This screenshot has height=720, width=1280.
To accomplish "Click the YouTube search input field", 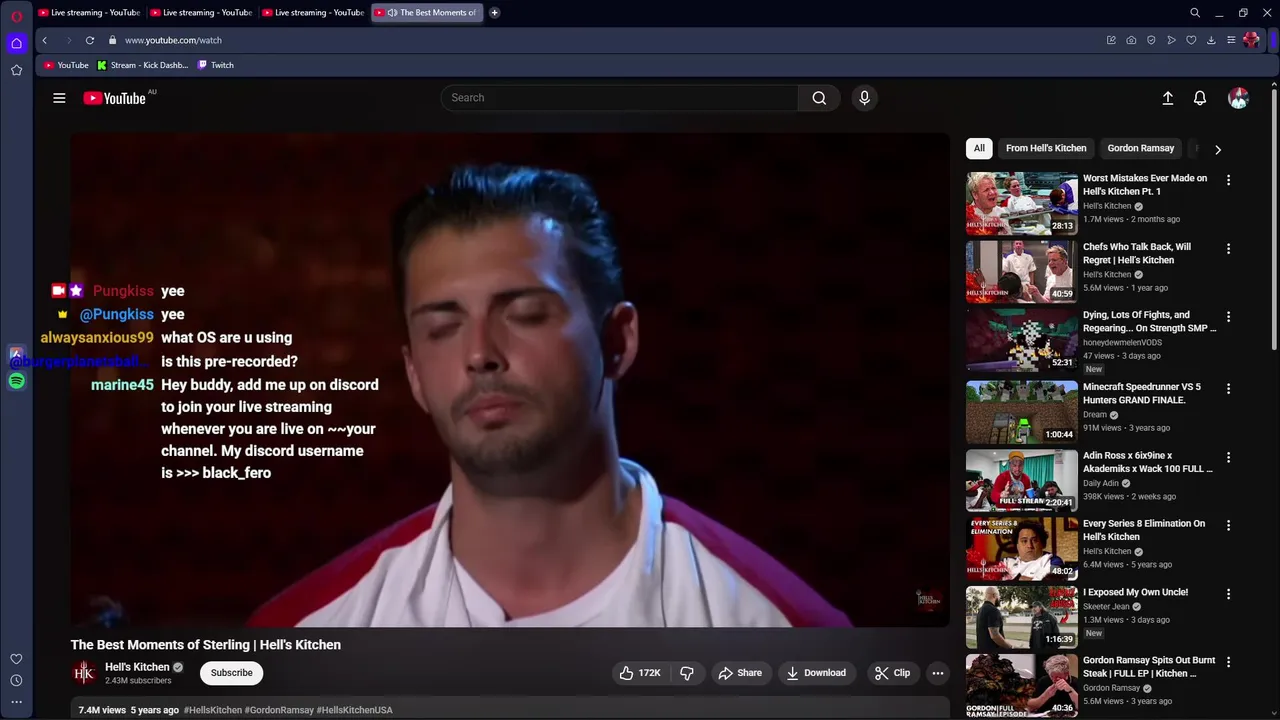I will pos(620,98).
